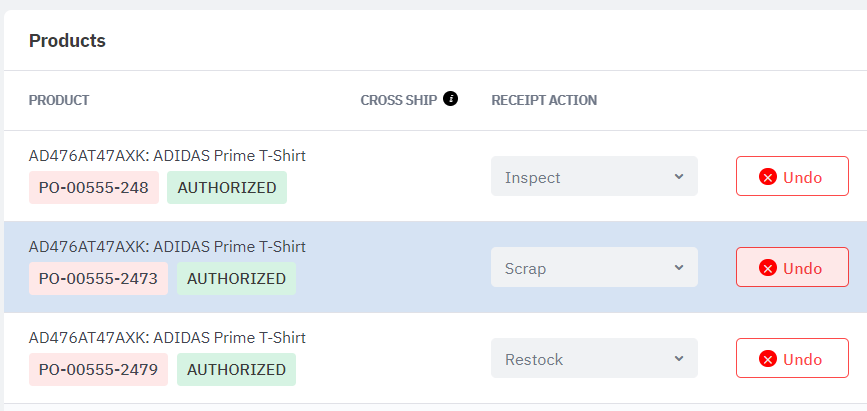Click the Receipt Action column header
This screenshot has width=867, height=411.
(544, 100)
